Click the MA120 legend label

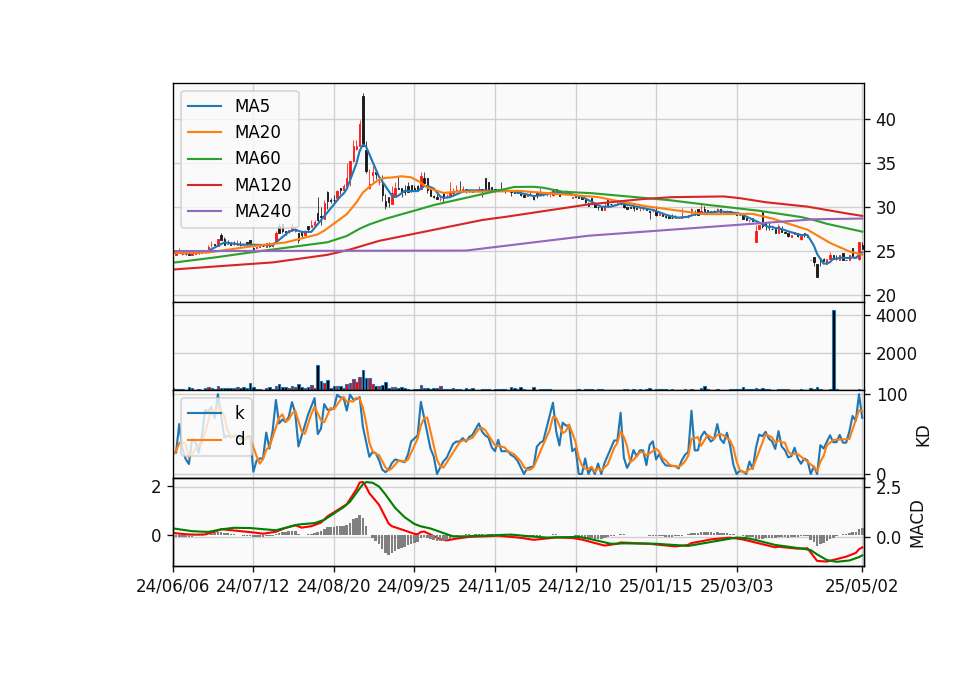tap(263, 185)
